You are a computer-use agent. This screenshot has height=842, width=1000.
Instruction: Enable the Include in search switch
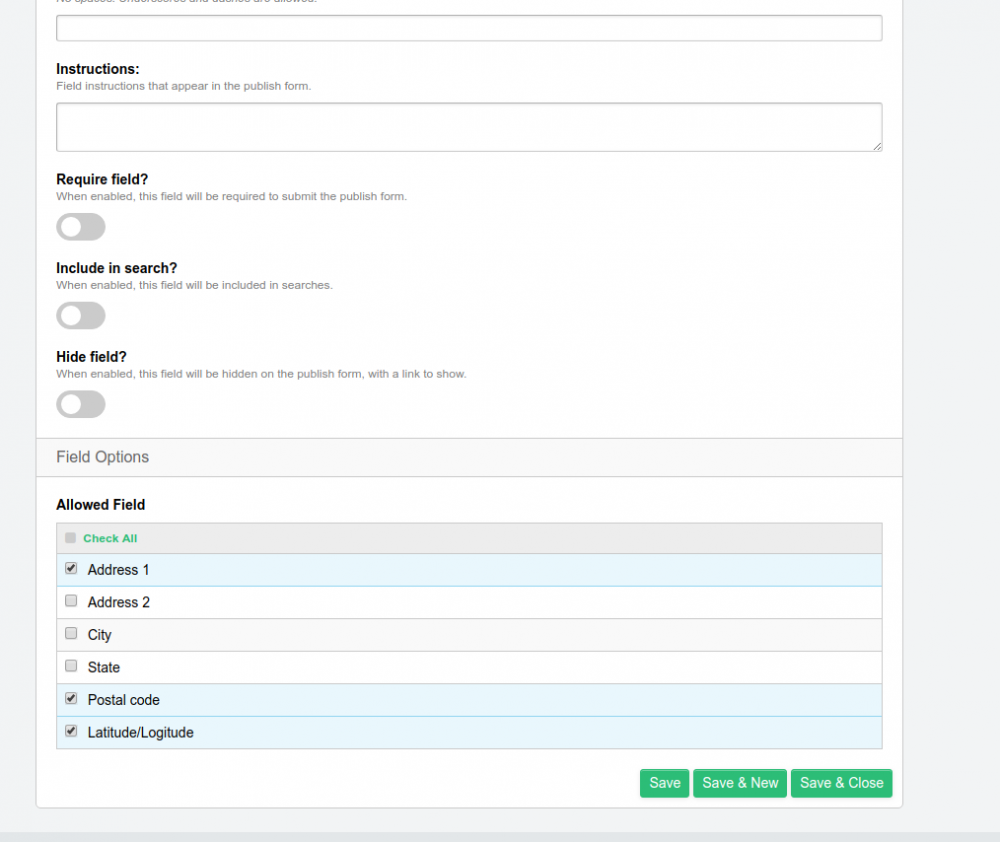click(80, 315)
